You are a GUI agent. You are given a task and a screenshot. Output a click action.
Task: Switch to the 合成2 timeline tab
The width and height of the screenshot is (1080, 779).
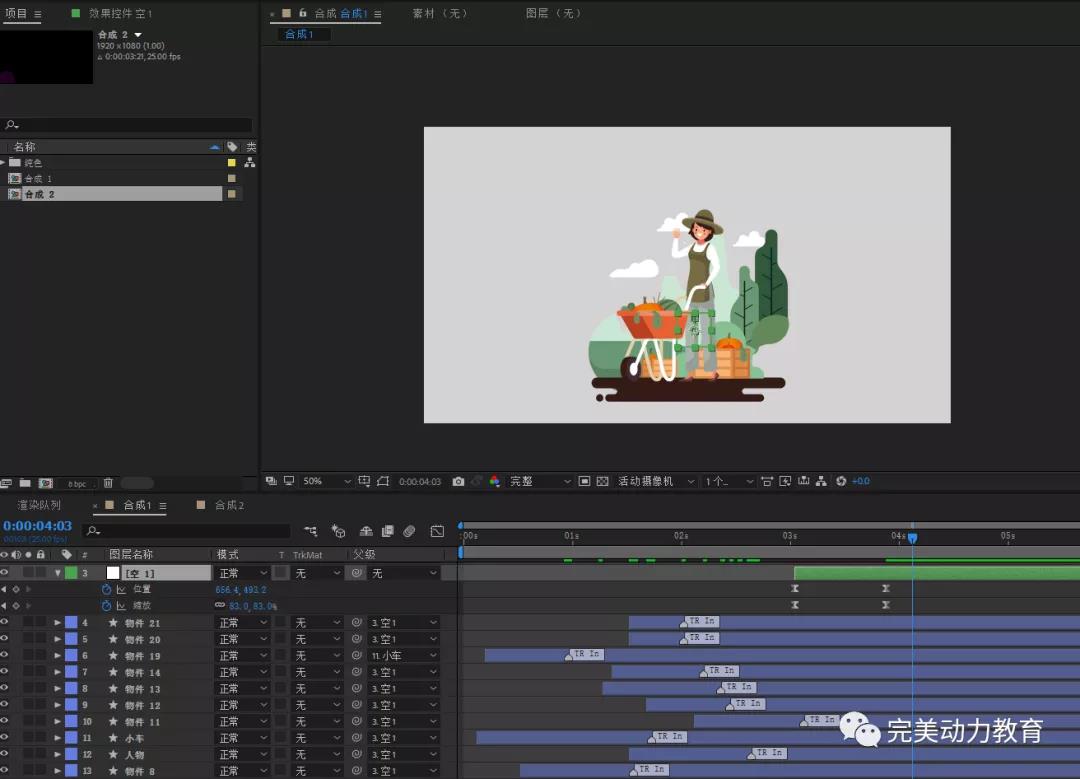(229, 506)
